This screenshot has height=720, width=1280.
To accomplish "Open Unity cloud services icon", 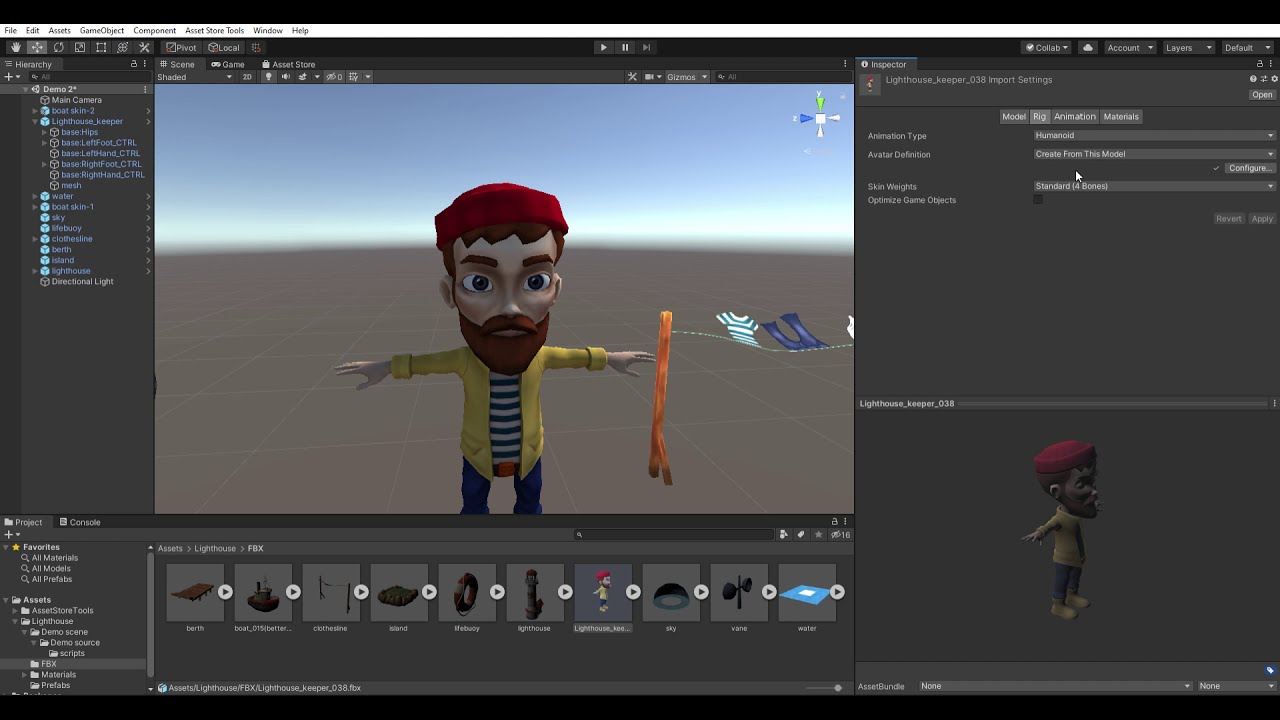I will (x=1088, y=47).
